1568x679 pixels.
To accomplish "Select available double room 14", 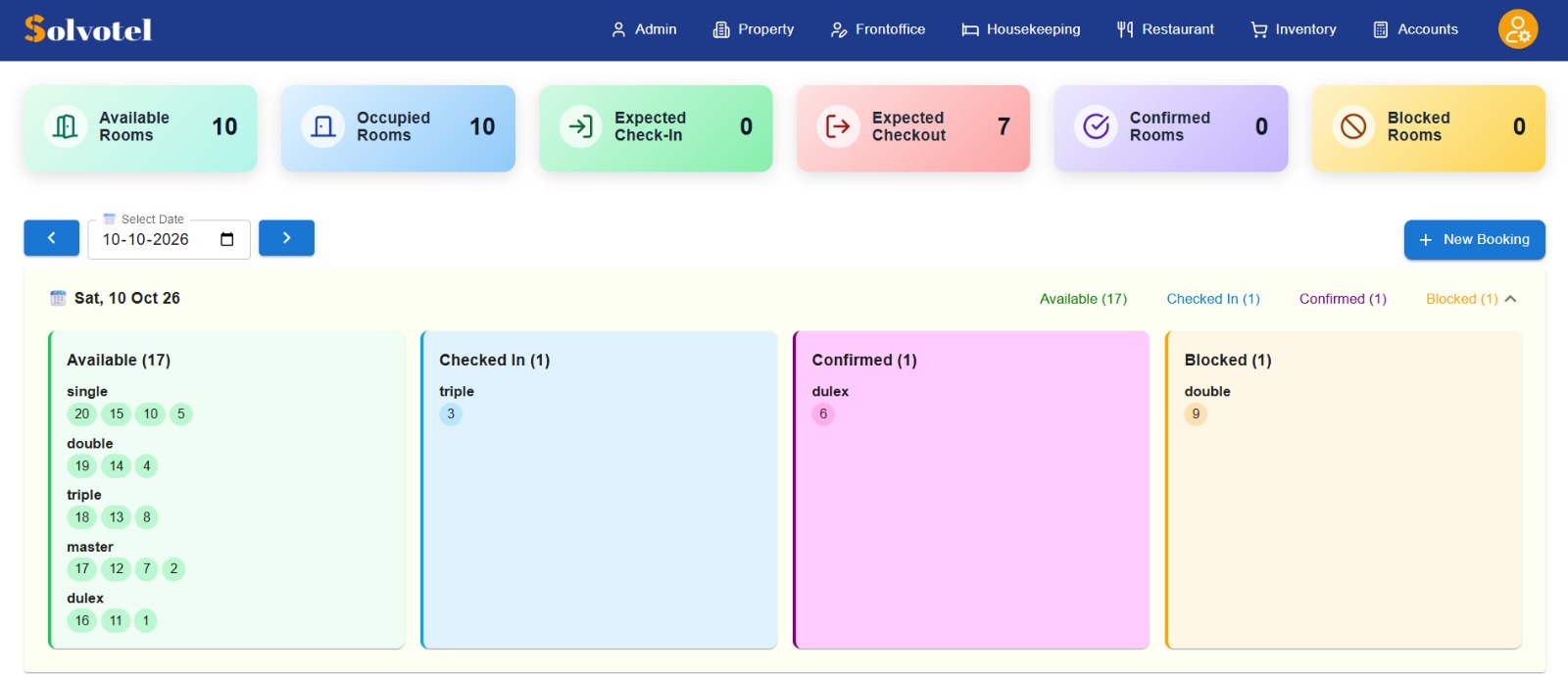I will tap(117, 466).
